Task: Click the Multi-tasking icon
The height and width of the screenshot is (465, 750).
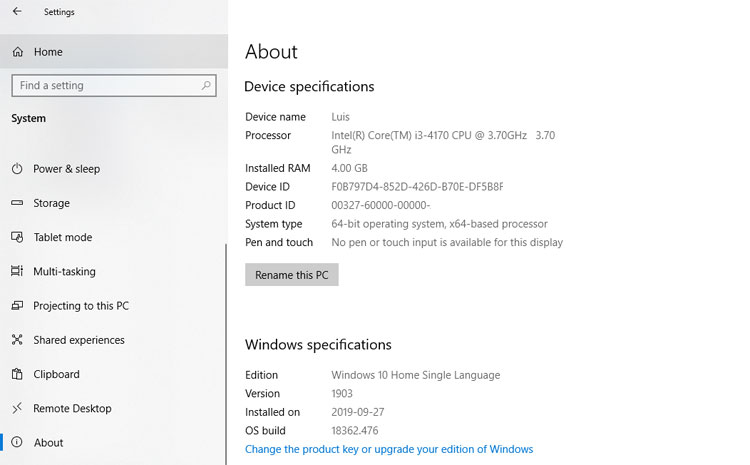Action: (17, 271)
